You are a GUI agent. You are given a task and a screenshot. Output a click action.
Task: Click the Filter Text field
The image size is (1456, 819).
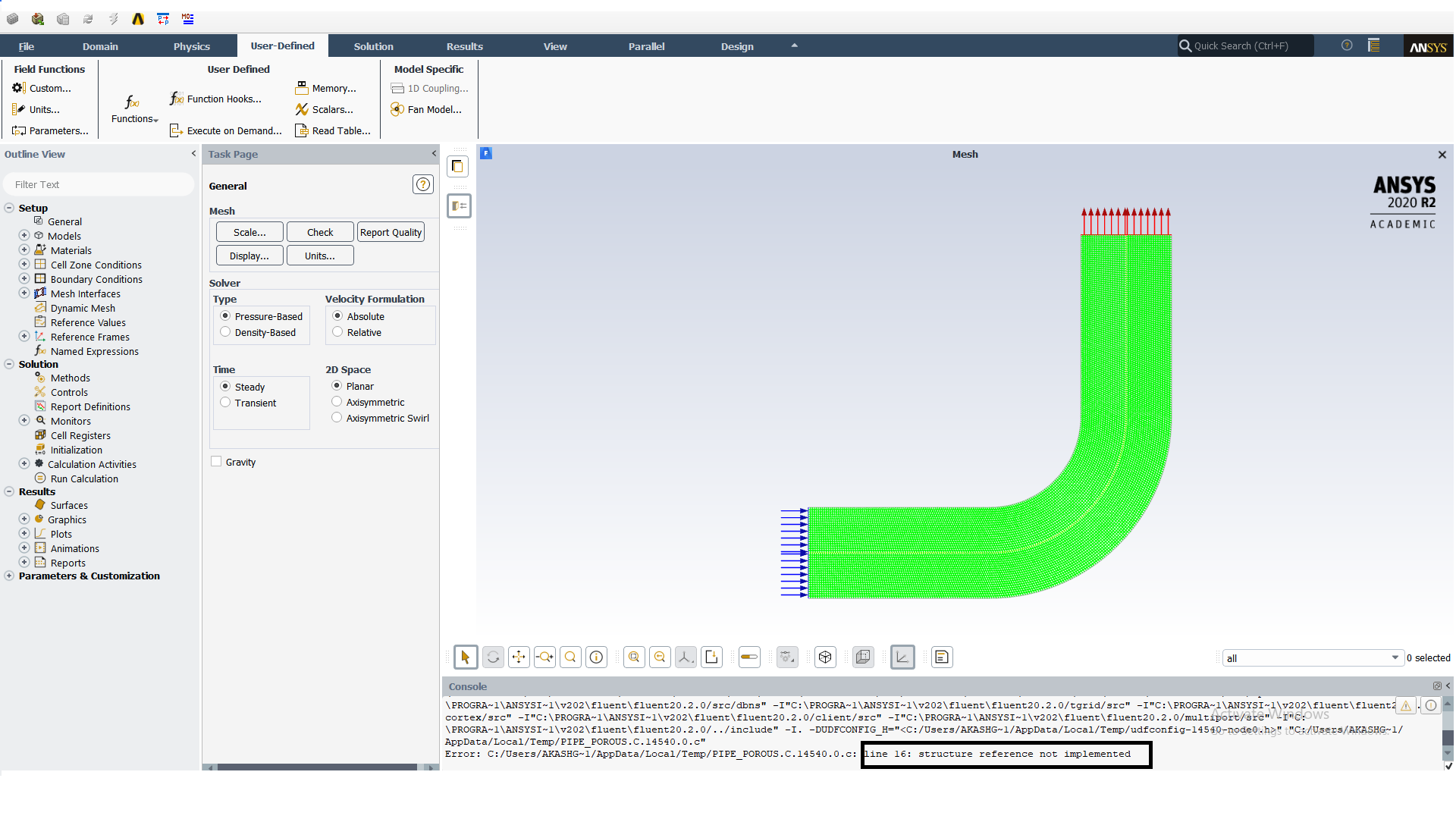[99, 184]
